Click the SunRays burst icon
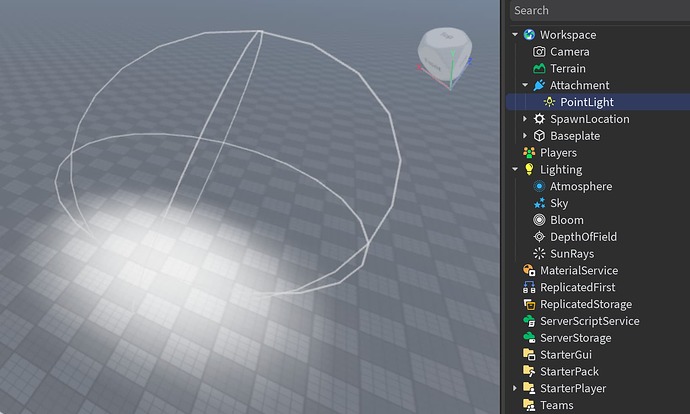Viewport: 690px width, 414px height. [x=539, y=253]
